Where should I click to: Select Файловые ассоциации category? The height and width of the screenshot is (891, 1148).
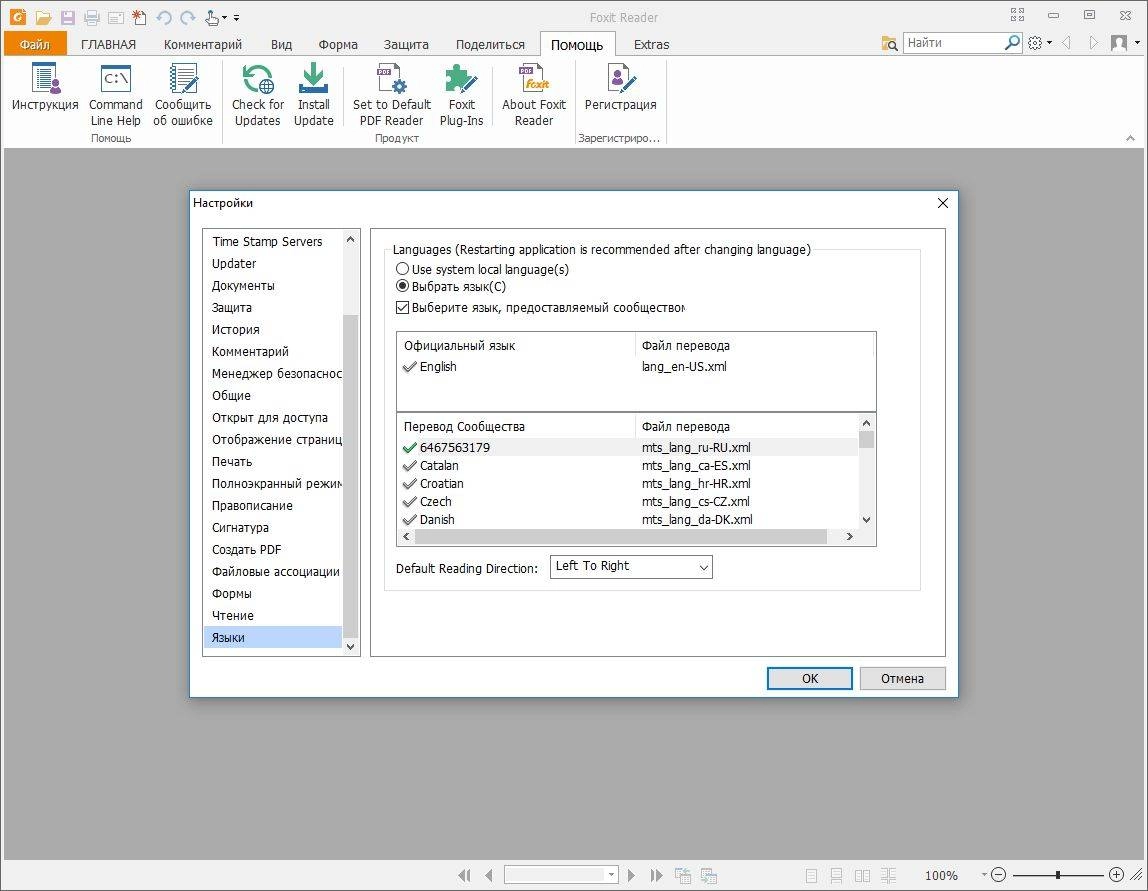(x=272, y=571)
